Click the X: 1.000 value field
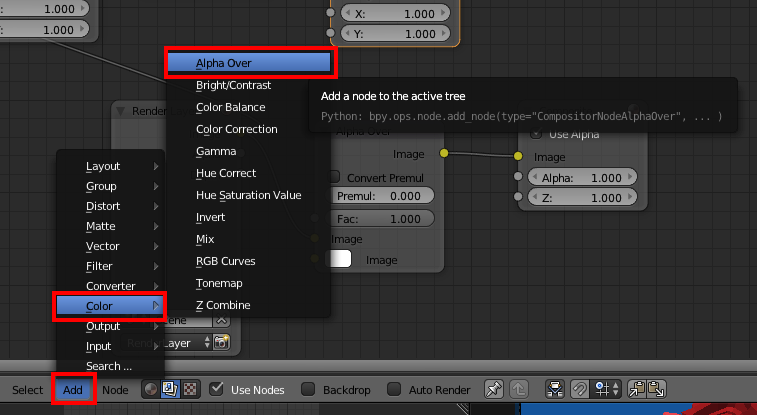Screen dimensions: 757x415 tap(395, 14)
